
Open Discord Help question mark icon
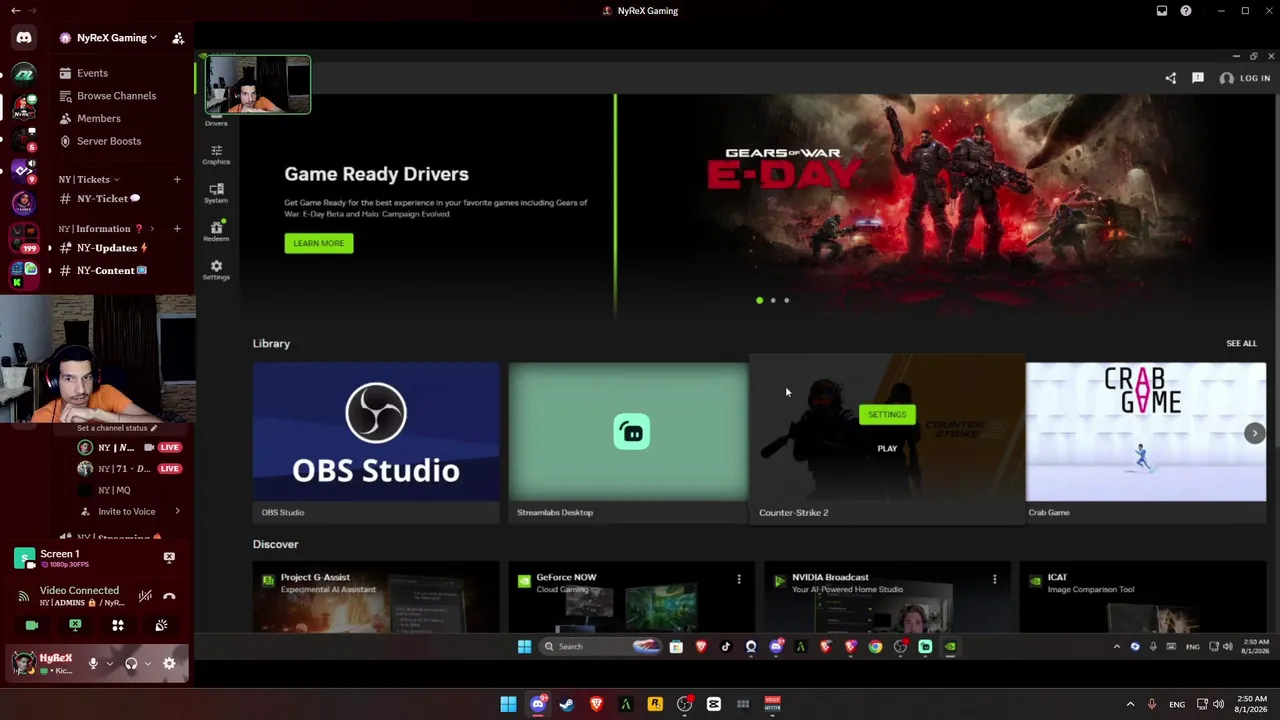[x=1186, y=11]
